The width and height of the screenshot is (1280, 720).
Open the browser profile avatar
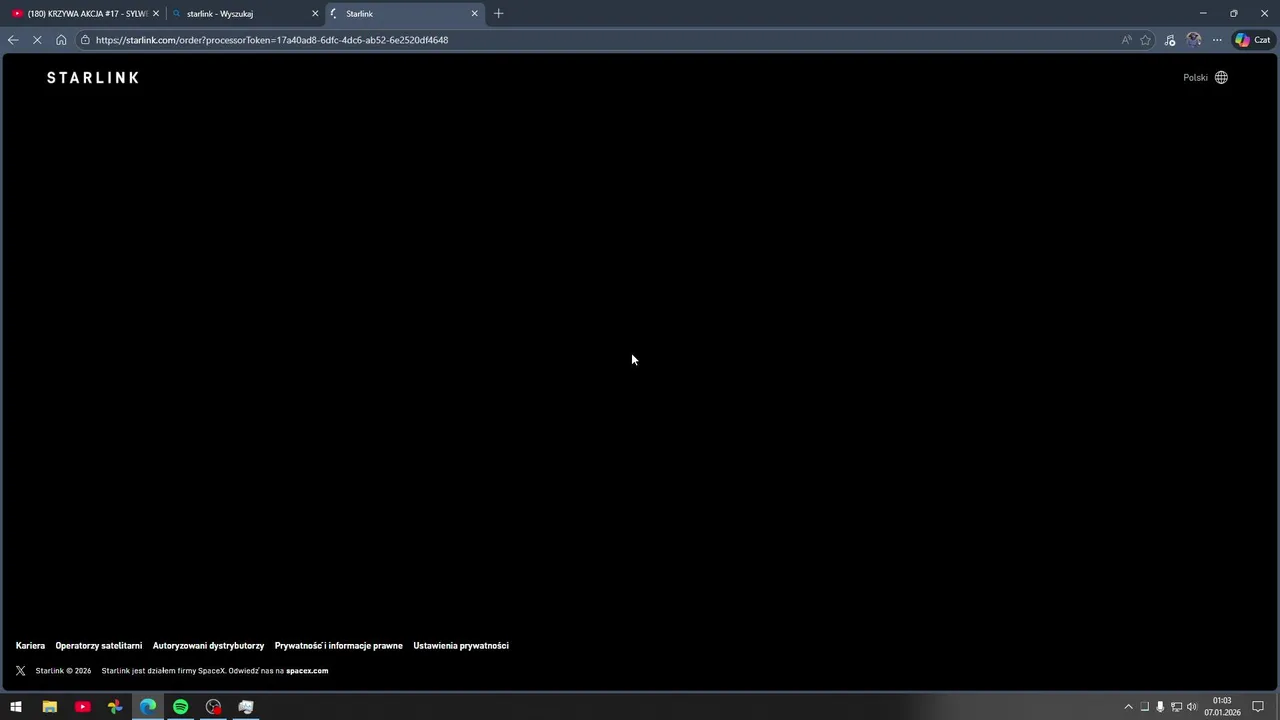[1194, 40]
